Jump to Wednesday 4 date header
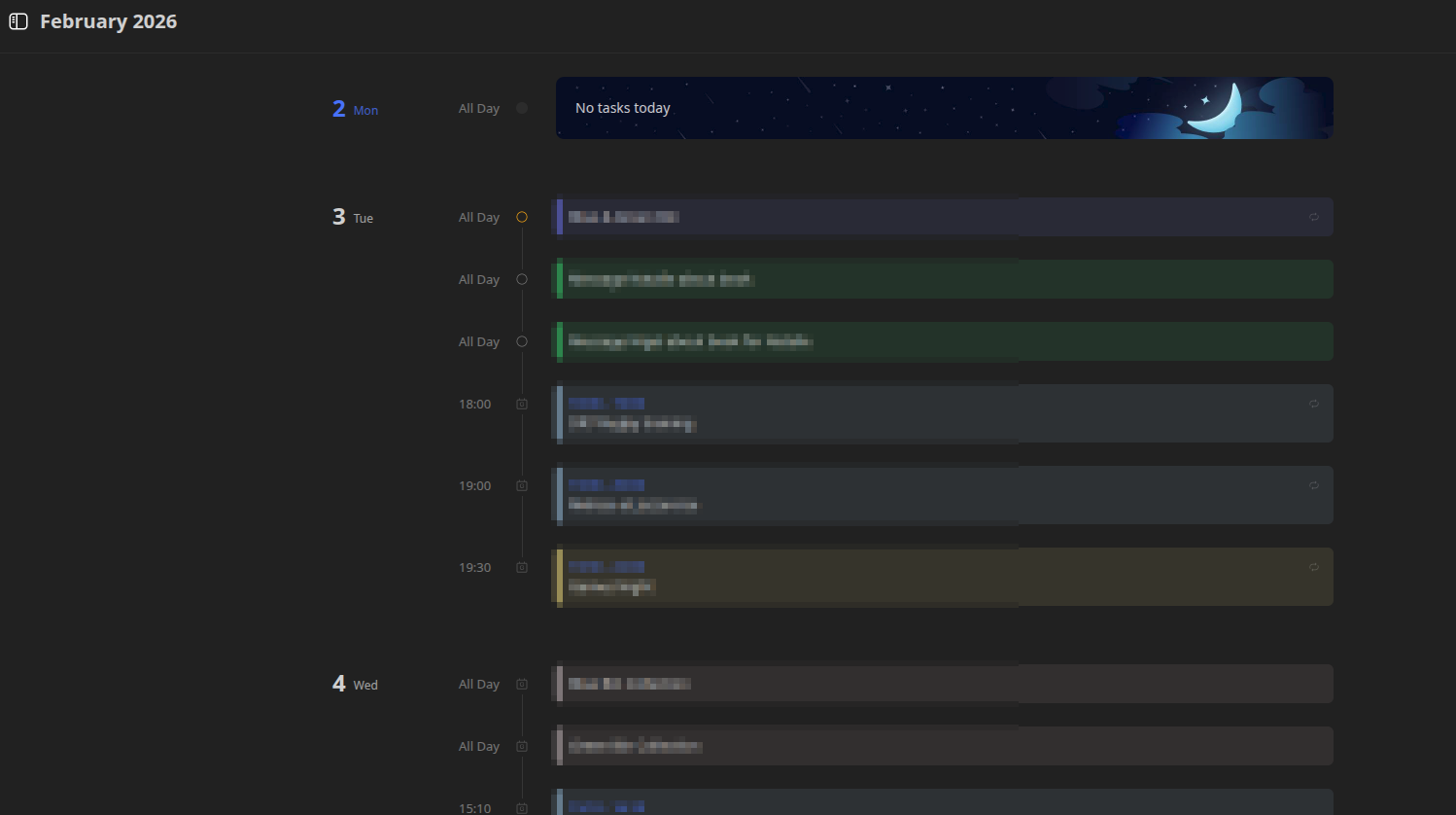1456x815 pixels. coord(355,684)
